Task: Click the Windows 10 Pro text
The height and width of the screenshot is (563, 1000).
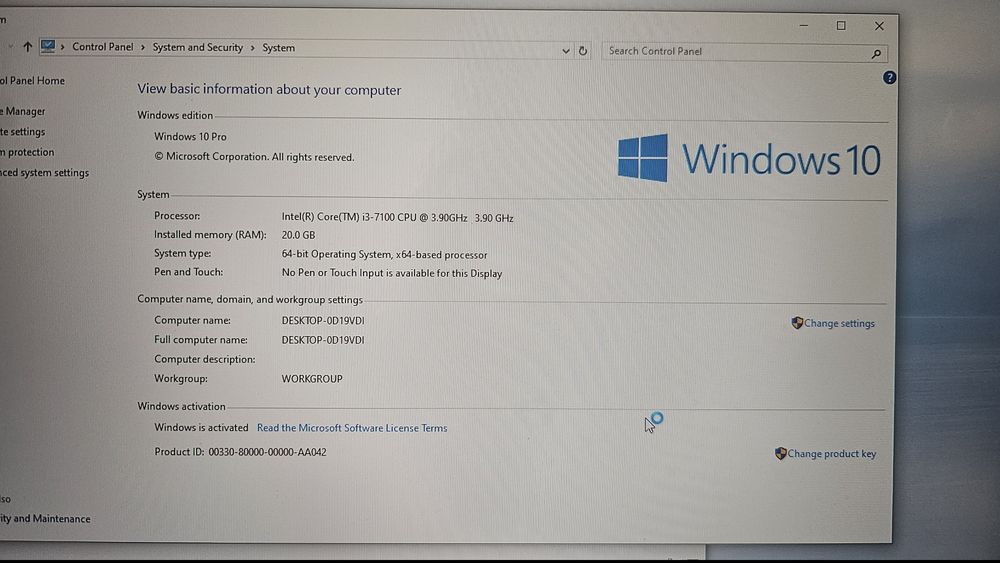Action: click(x=190, y=136)
